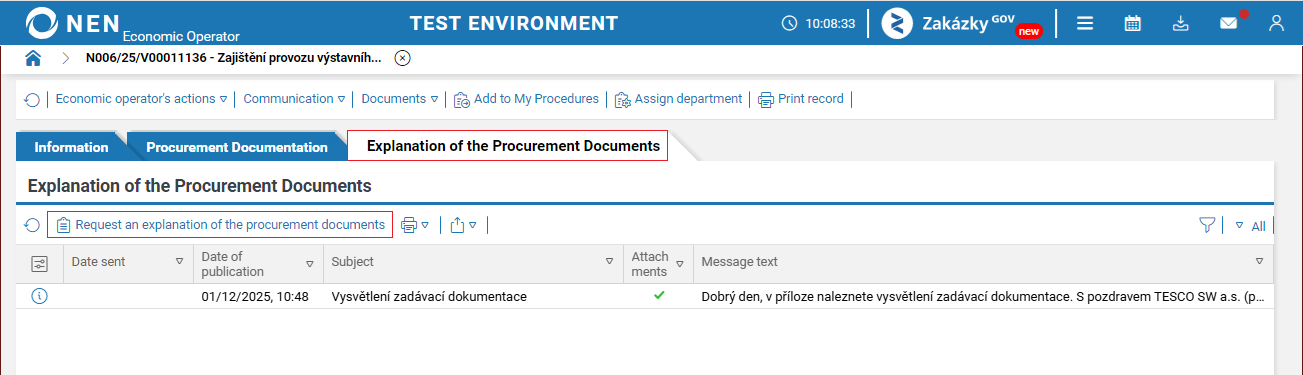Screen dimensions: 1303x375
Task: Sort by the Message text column header
Action: pos(740,262)
